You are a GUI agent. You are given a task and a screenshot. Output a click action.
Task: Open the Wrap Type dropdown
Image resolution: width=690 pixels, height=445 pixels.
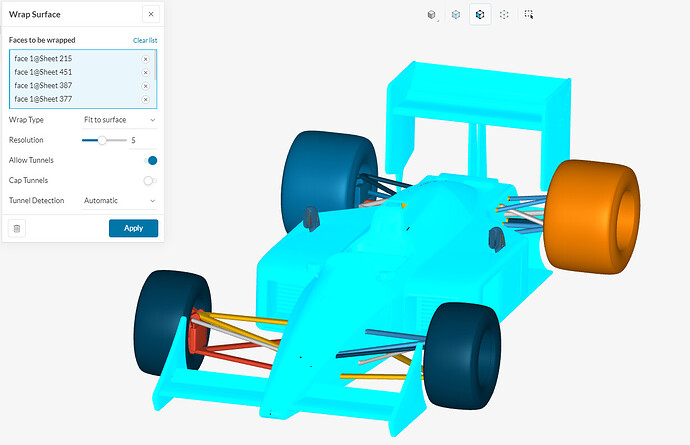click(119, 120)
